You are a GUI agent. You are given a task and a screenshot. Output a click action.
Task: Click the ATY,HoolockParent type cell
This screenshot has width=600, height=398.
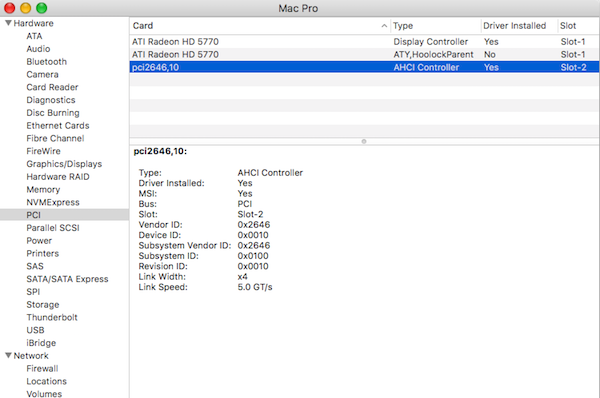pos(433,54)
